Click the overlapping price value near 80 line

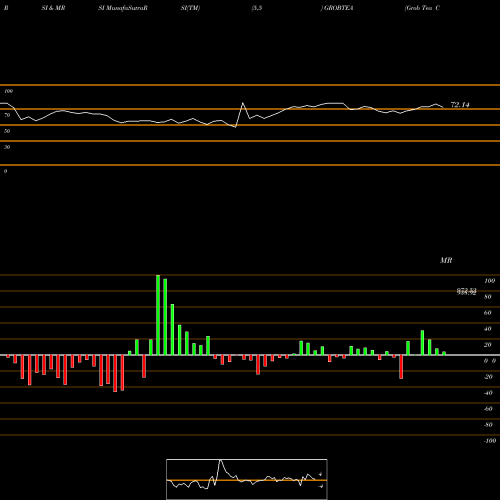tap(467, 292)
